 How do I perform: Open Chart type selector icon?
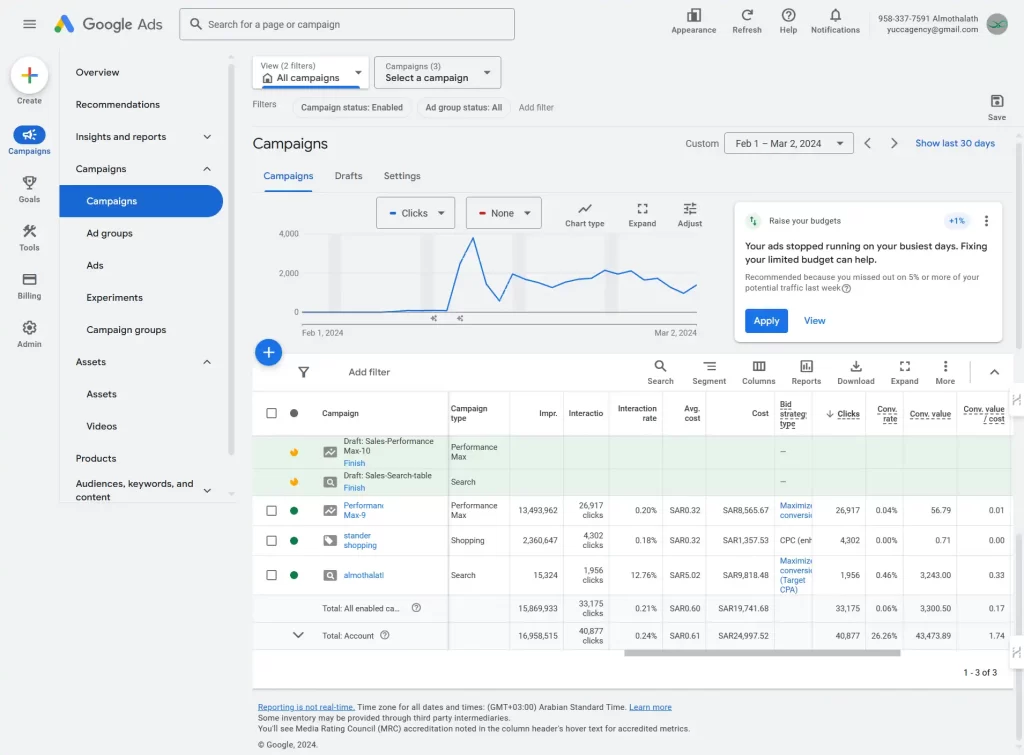[584, 209]
